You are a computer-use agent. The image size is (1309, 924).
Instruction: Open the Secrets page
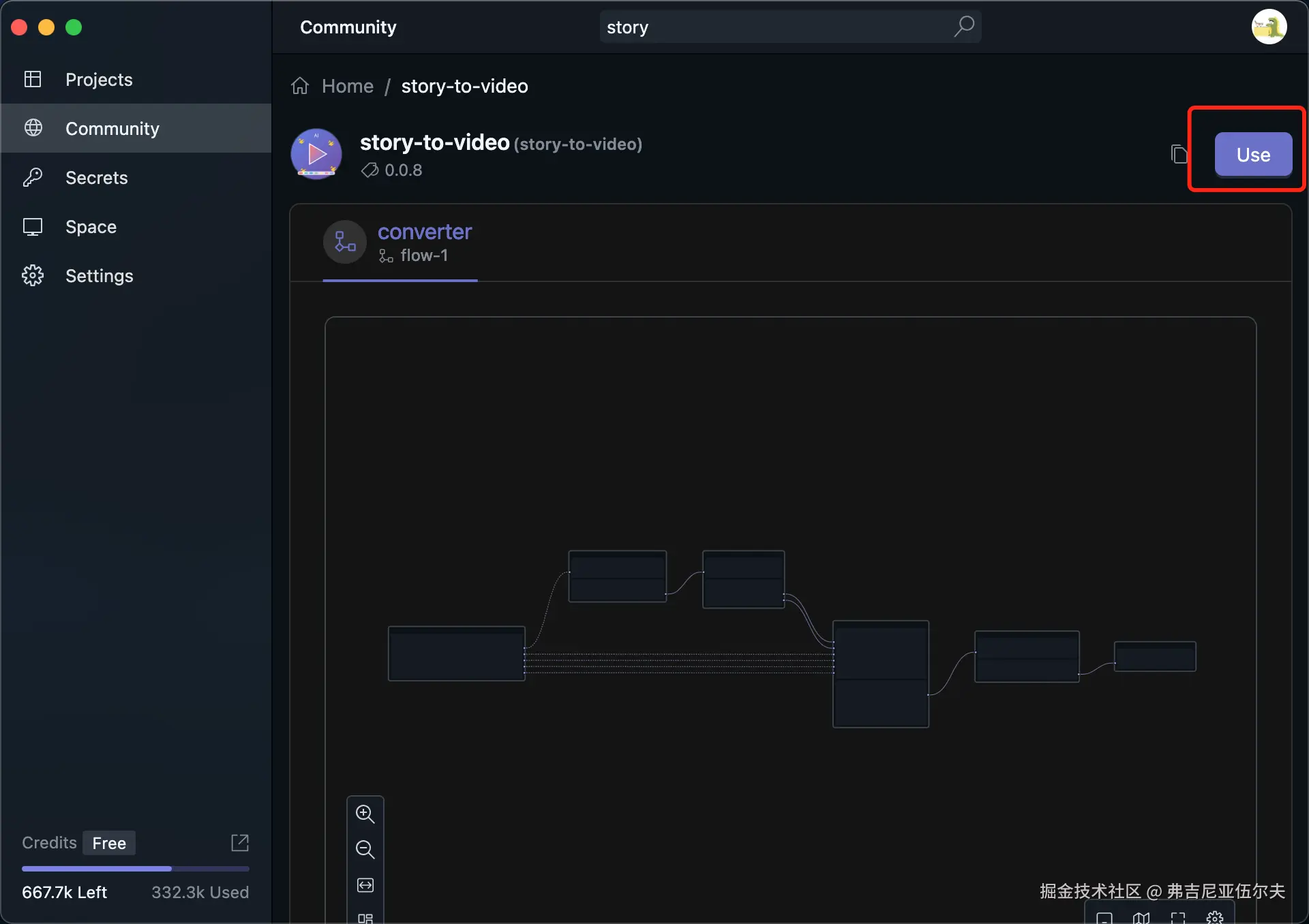tap(96, 178)
